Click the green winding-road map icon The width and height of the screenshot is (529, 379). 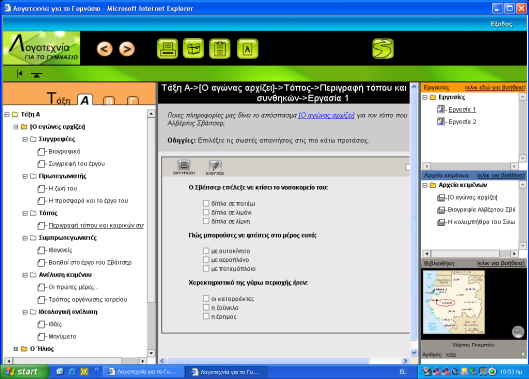click(383, 49)
